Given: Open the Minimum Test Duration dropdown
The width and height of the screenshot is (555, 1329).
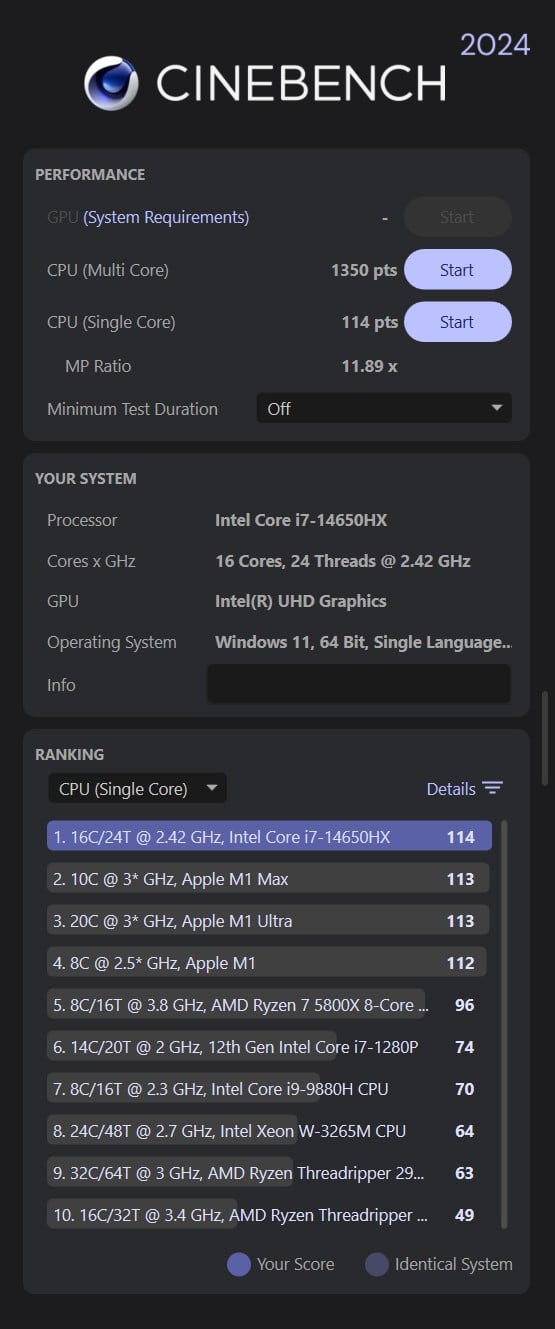Looking at the screenshot, I should pyautogui.click(x=384, y=408).
